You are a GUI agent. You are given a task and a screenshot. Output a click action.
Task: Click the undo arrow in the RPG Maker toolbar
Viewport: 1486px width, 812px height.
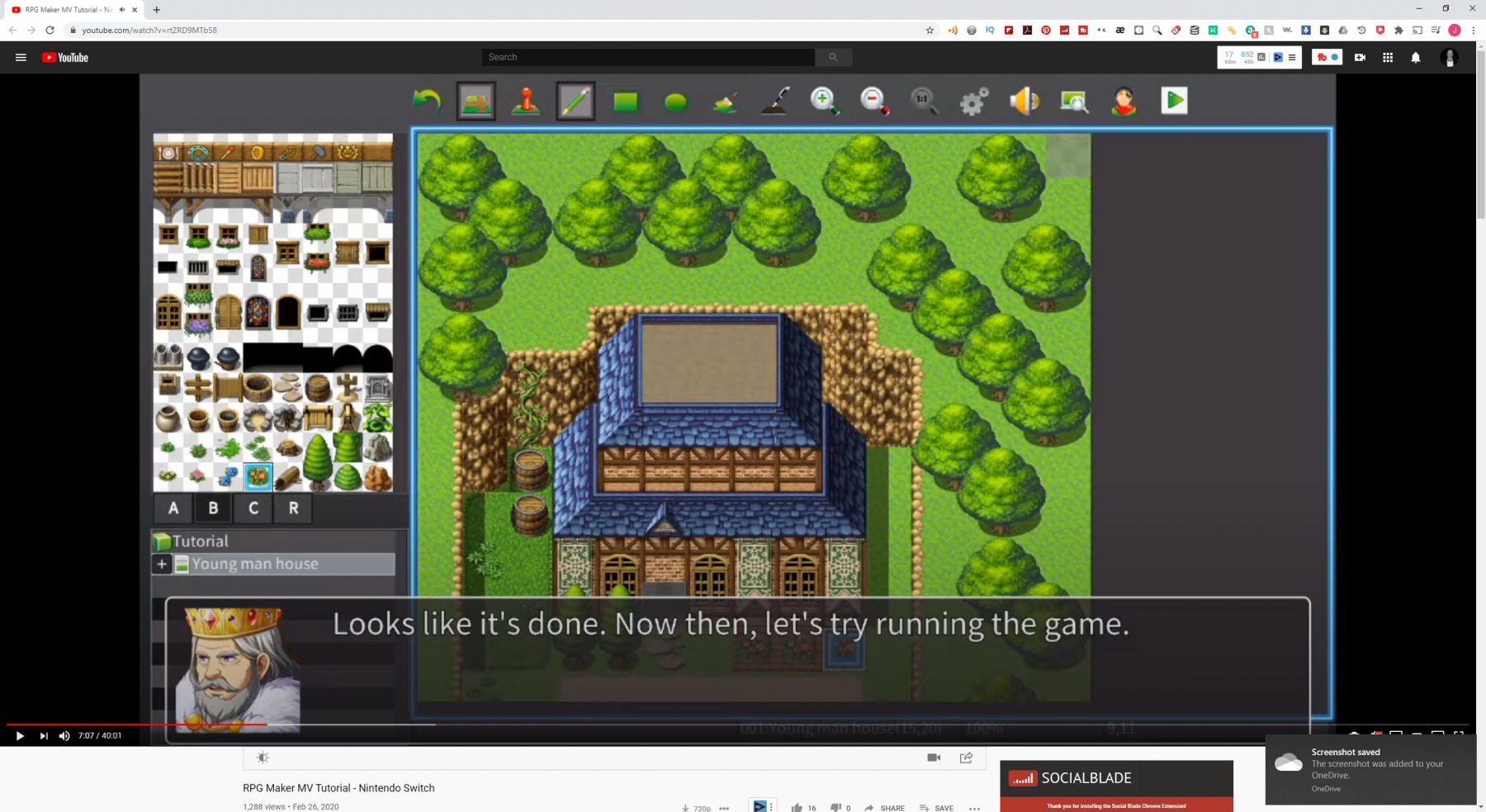pyautogui.click(x=427, y=101)
